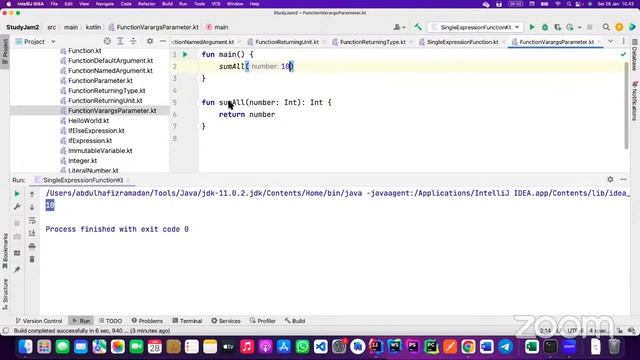The height and width of the screenshot is (360, 640).
Task: Open FunctionDefaultArgument.kt in project tree
Action: click(110, 60)
